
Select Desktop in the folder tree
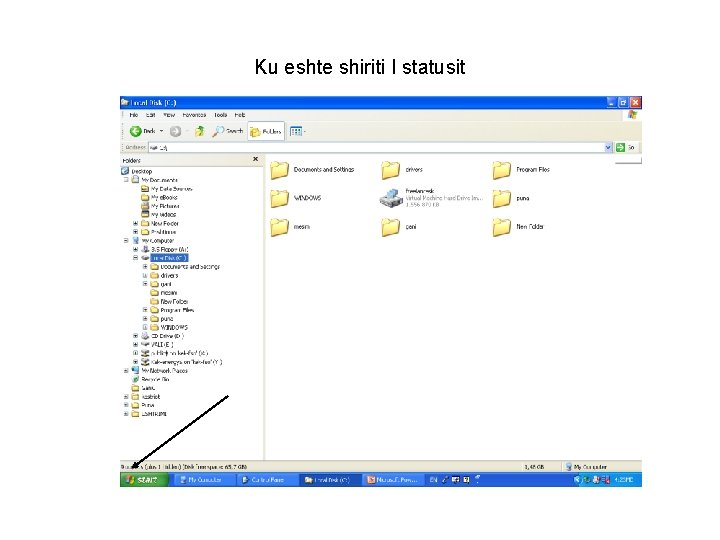click(x=141, y=171)
